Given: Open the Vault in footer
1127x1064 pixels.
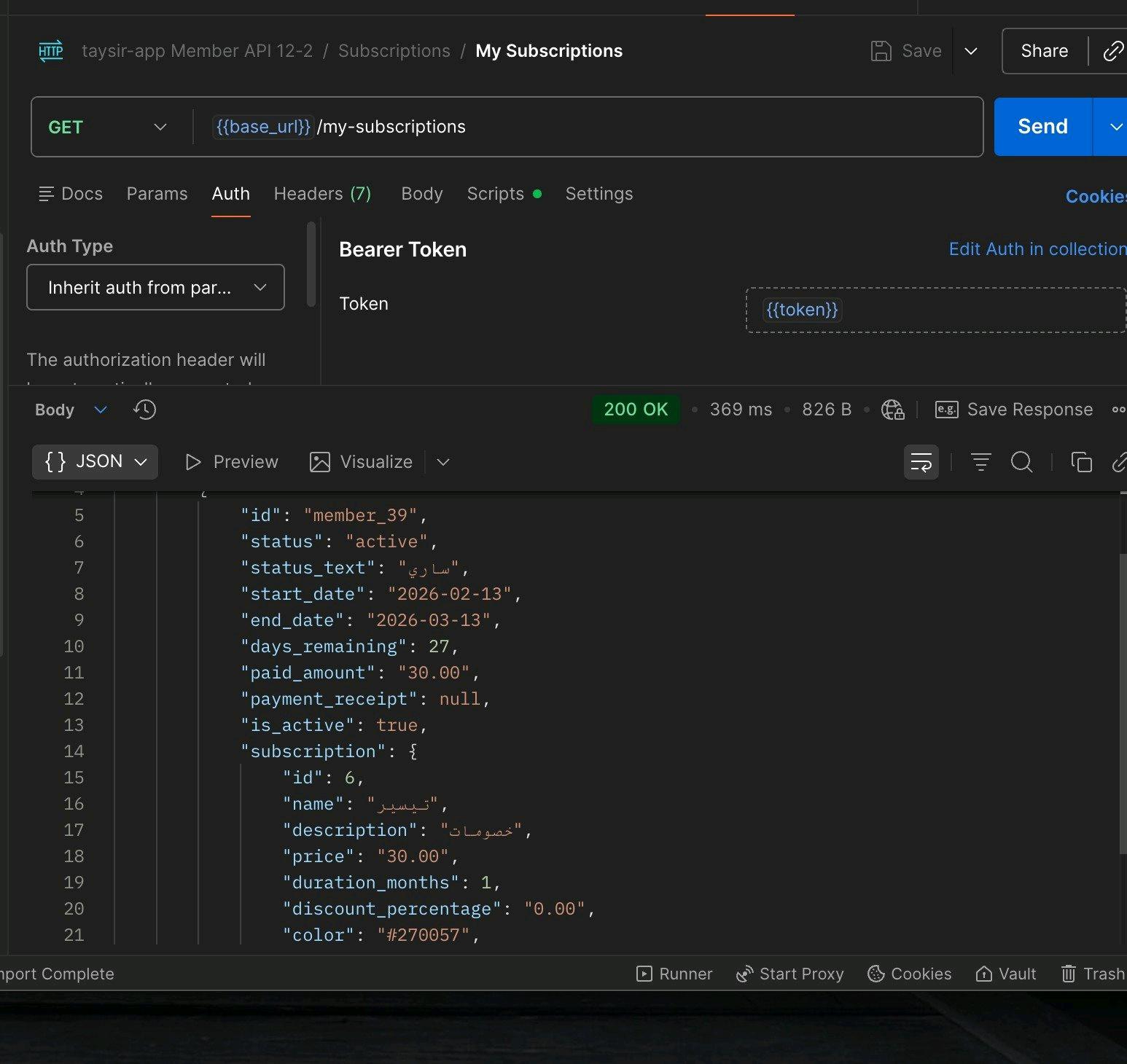Looking at the screenshot, I should tap(1006, 974).
